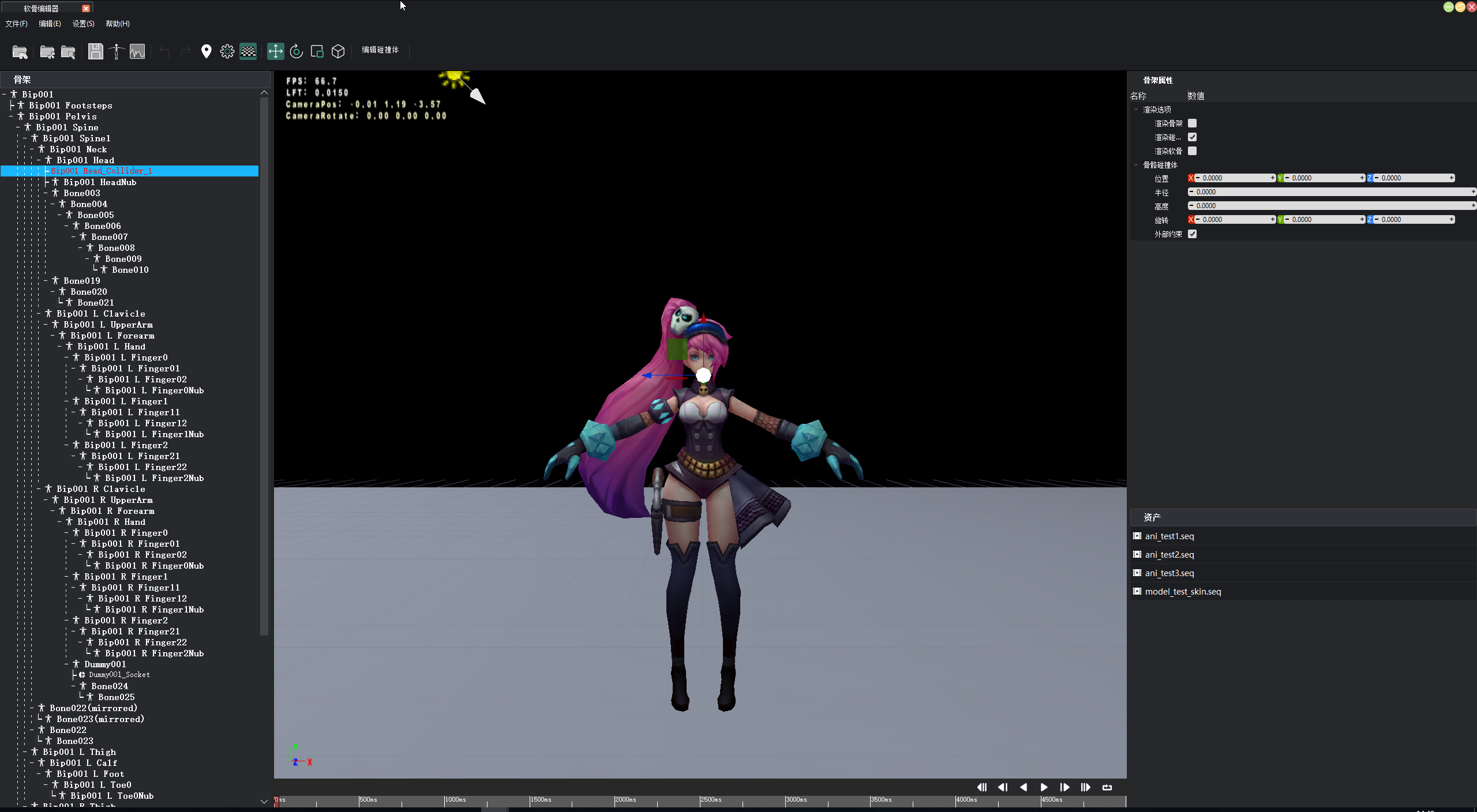
Task: Open the curve graph toolbar icon
Action: tap(137, 52)
